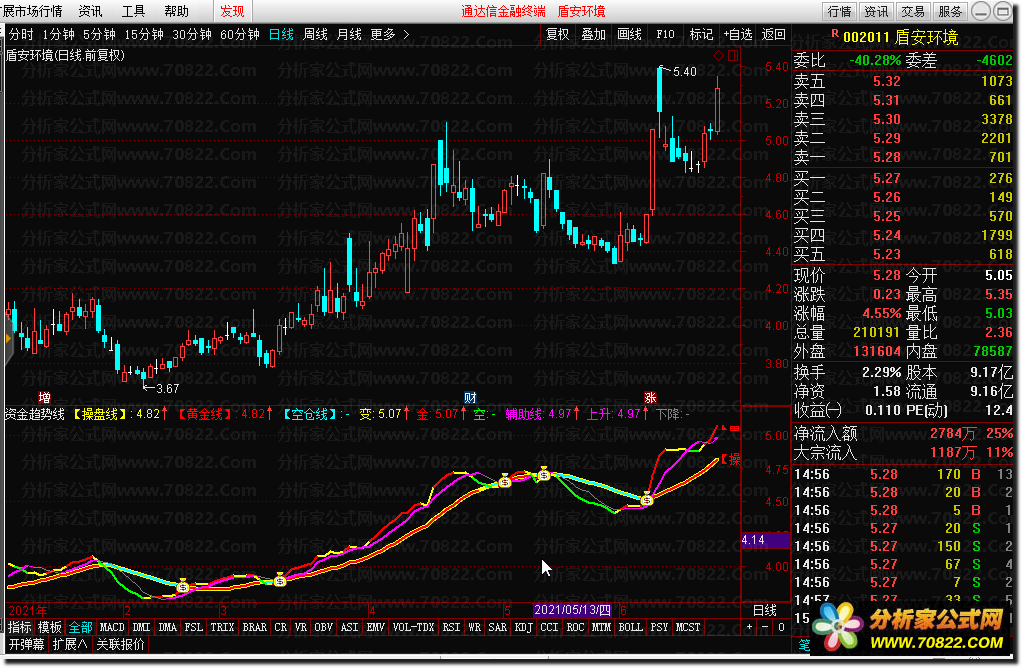Select the 60分钟 chart period
The image size is (1023, 668).
239,35
